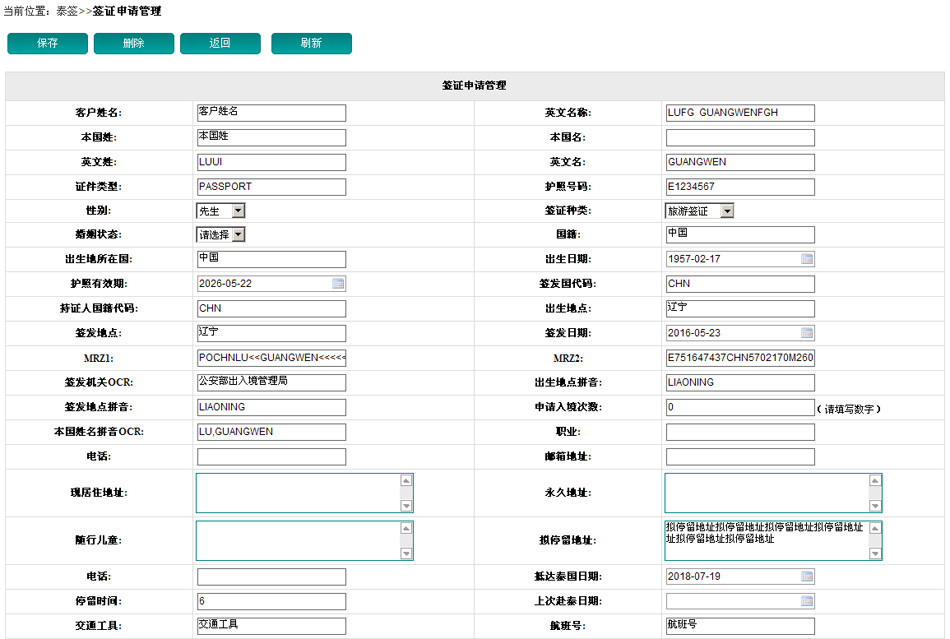Select the 航班号 text field

tap(739, 626)
